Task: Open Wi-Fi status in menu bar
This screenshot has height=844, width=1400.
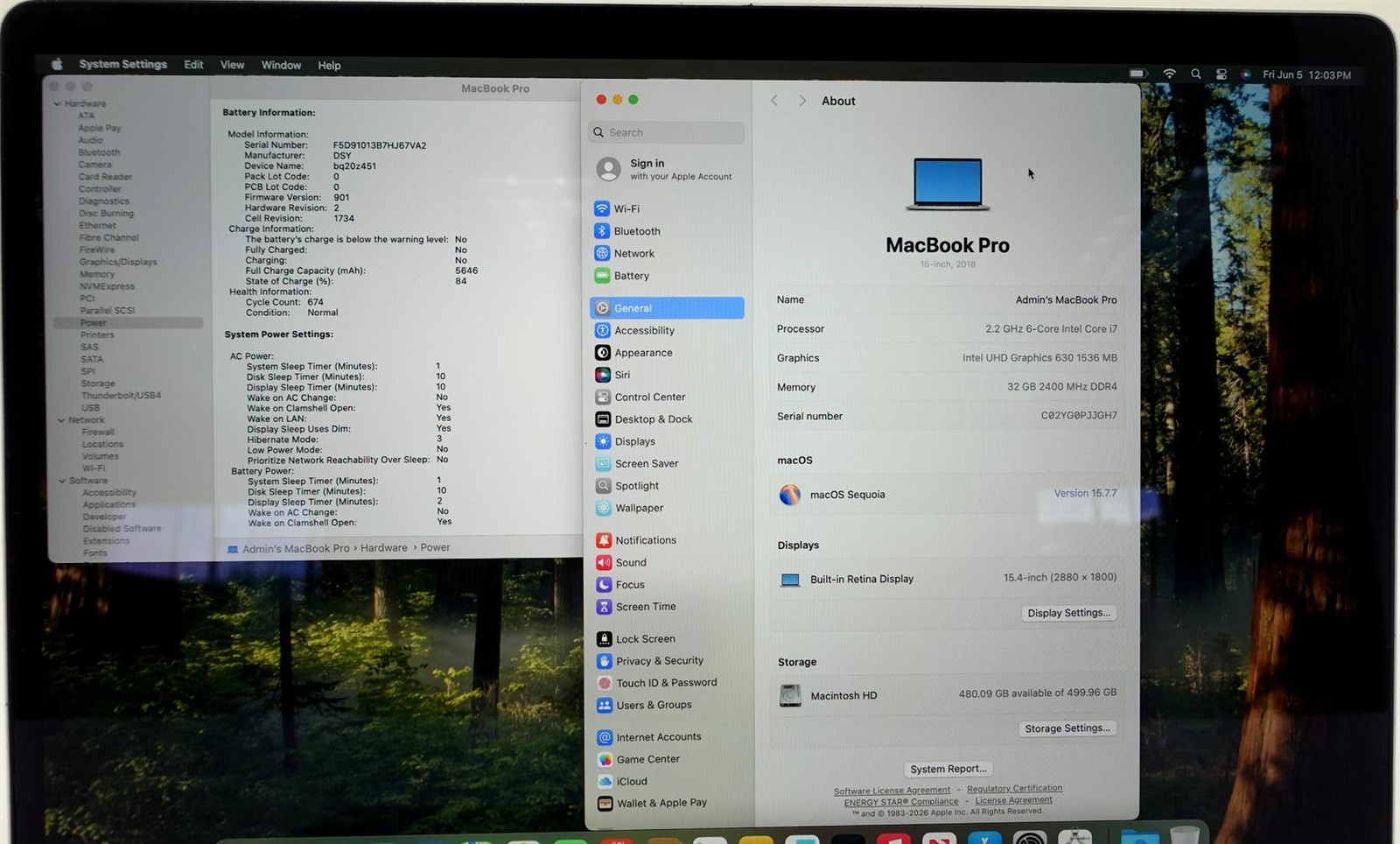Action: coord(1169,74)
